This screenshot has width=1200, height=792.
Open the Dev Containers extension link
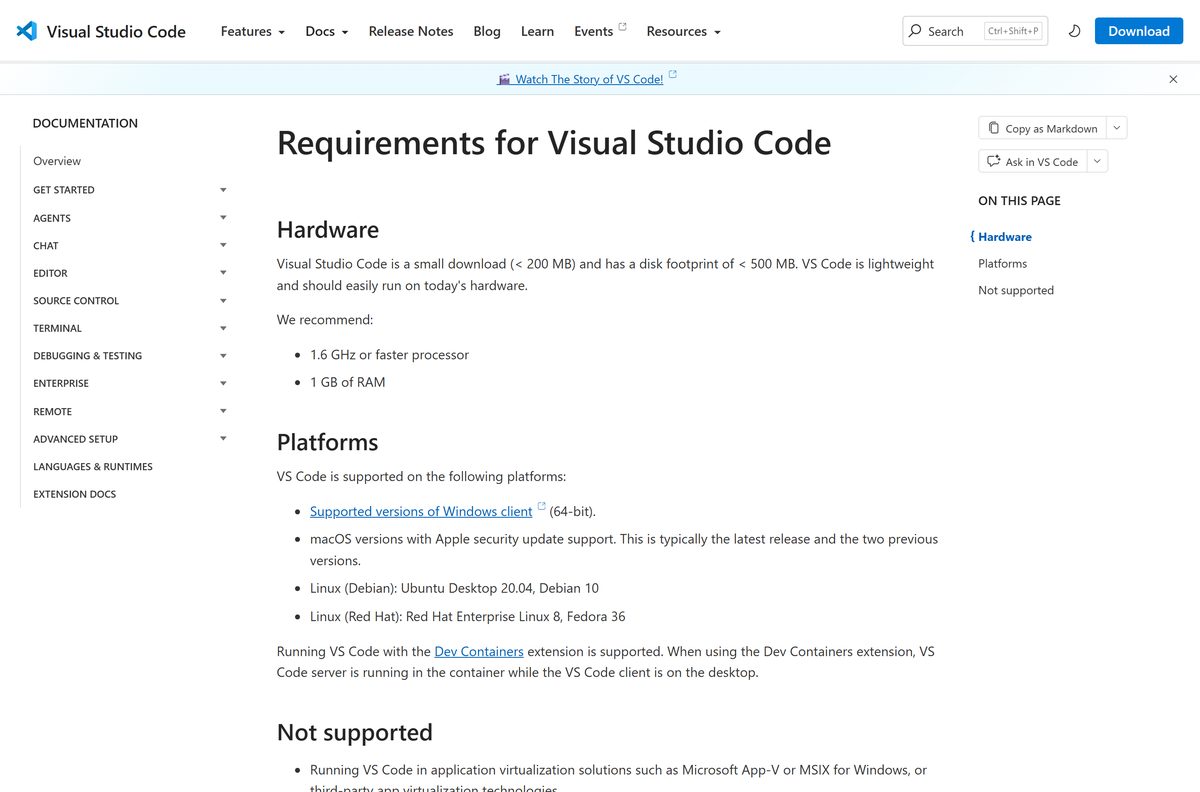[x=479, y=651]
